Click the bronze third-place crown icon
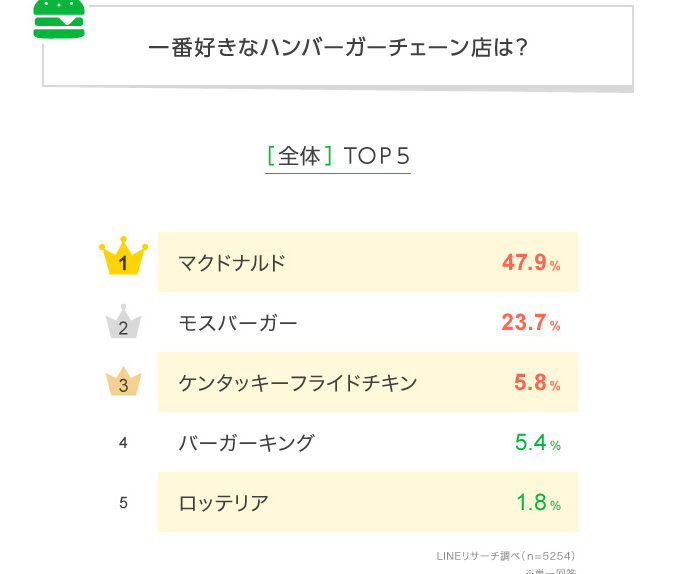 click(124, 382)
